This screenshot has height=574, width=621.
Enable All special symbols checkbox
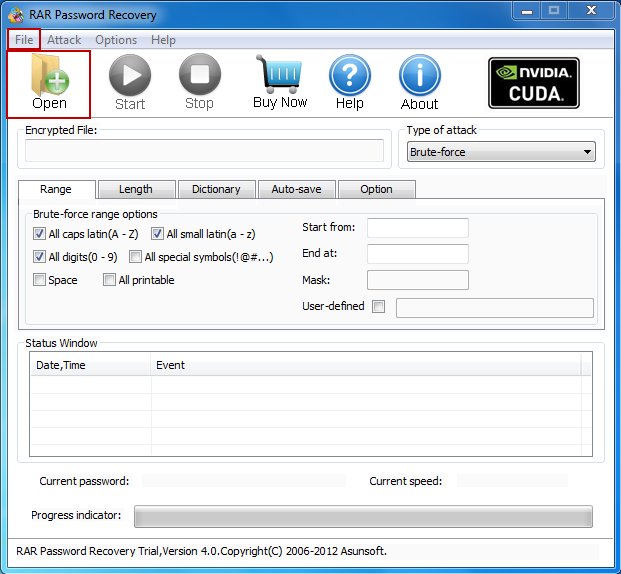click(x=135, y=257)
